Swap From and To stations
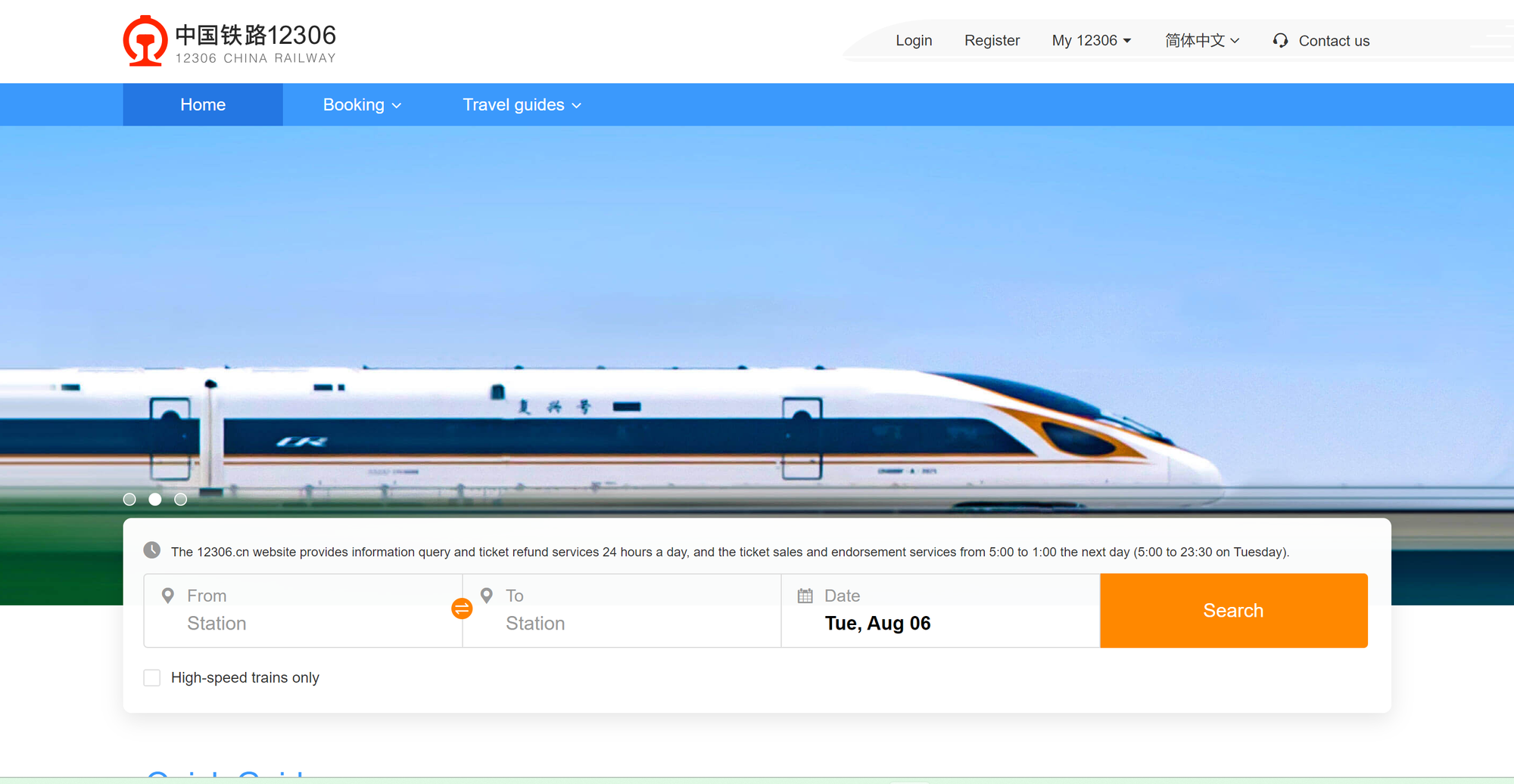Screen dimensions: 1514x784 click(x=462, y=608)
